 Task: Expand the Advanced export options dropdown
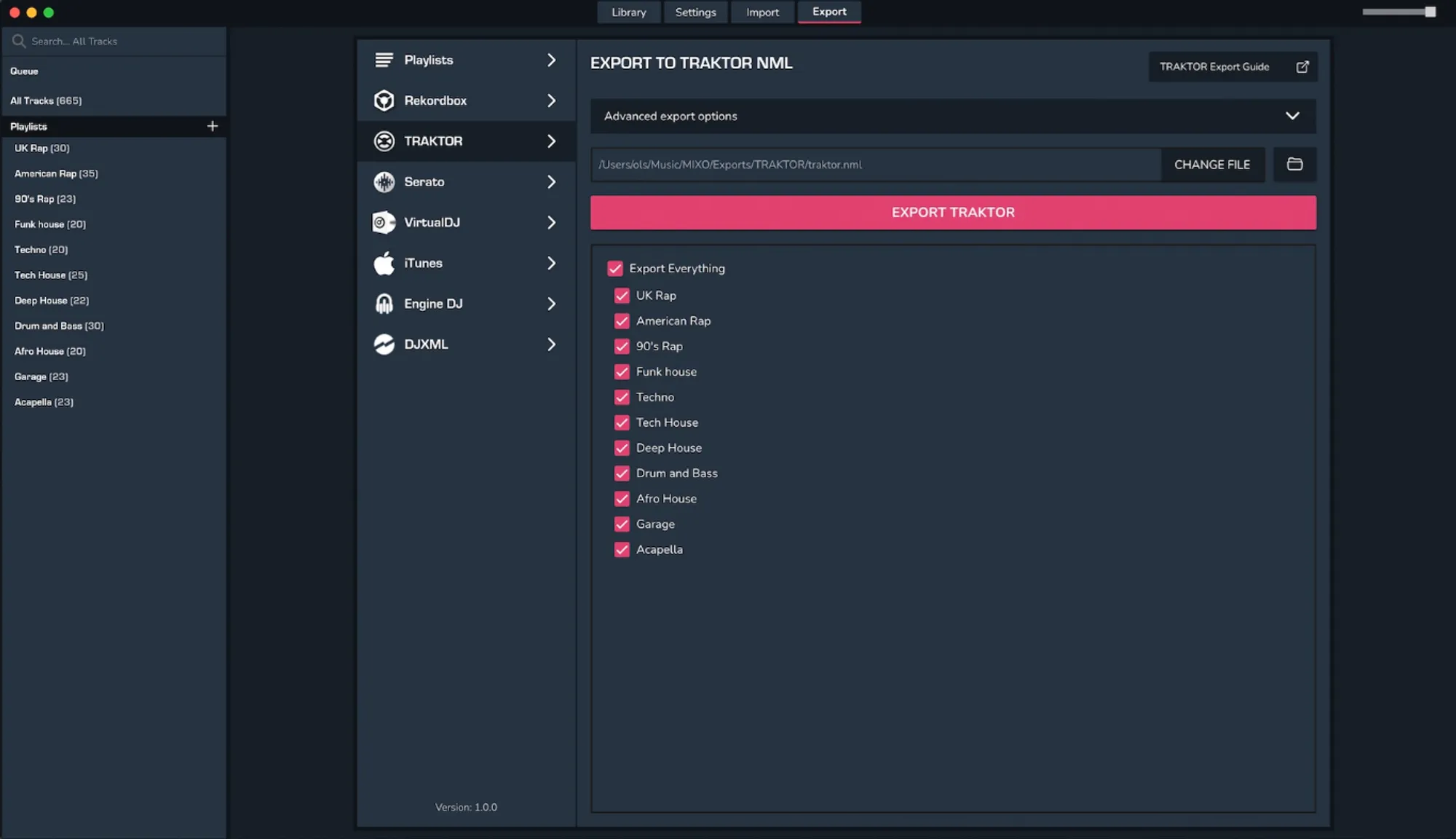click(x=1291, y=116)
